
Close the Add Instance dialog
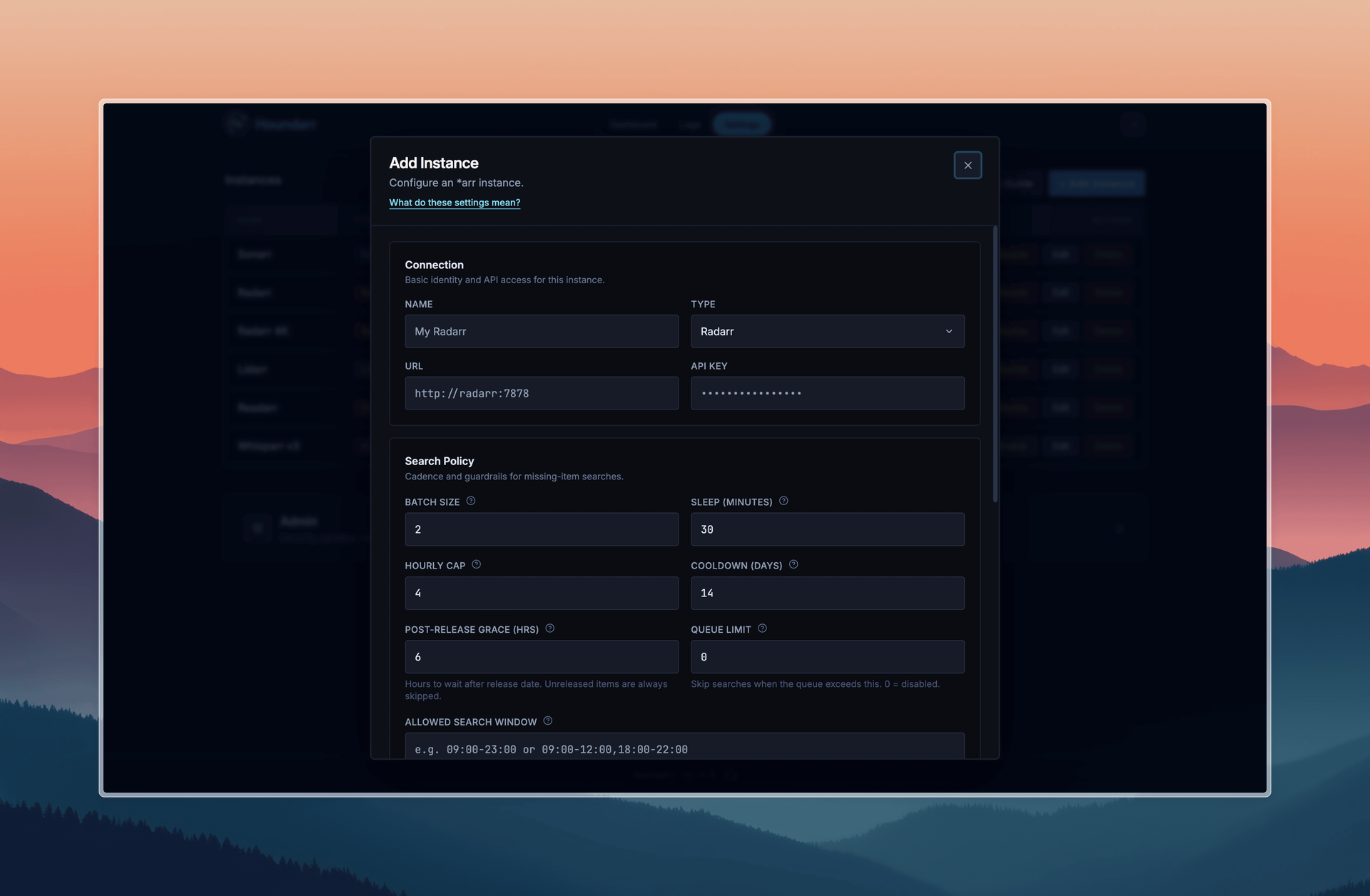(968, 166)
